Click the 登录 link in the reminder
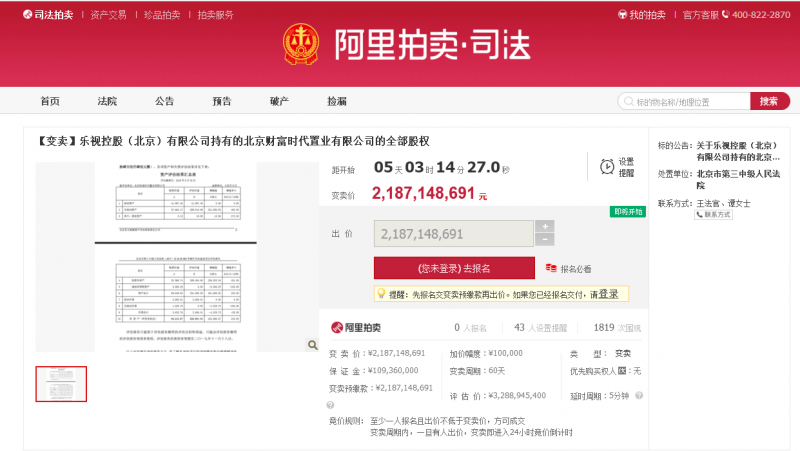Screen dimensions: 800x451 608,294
